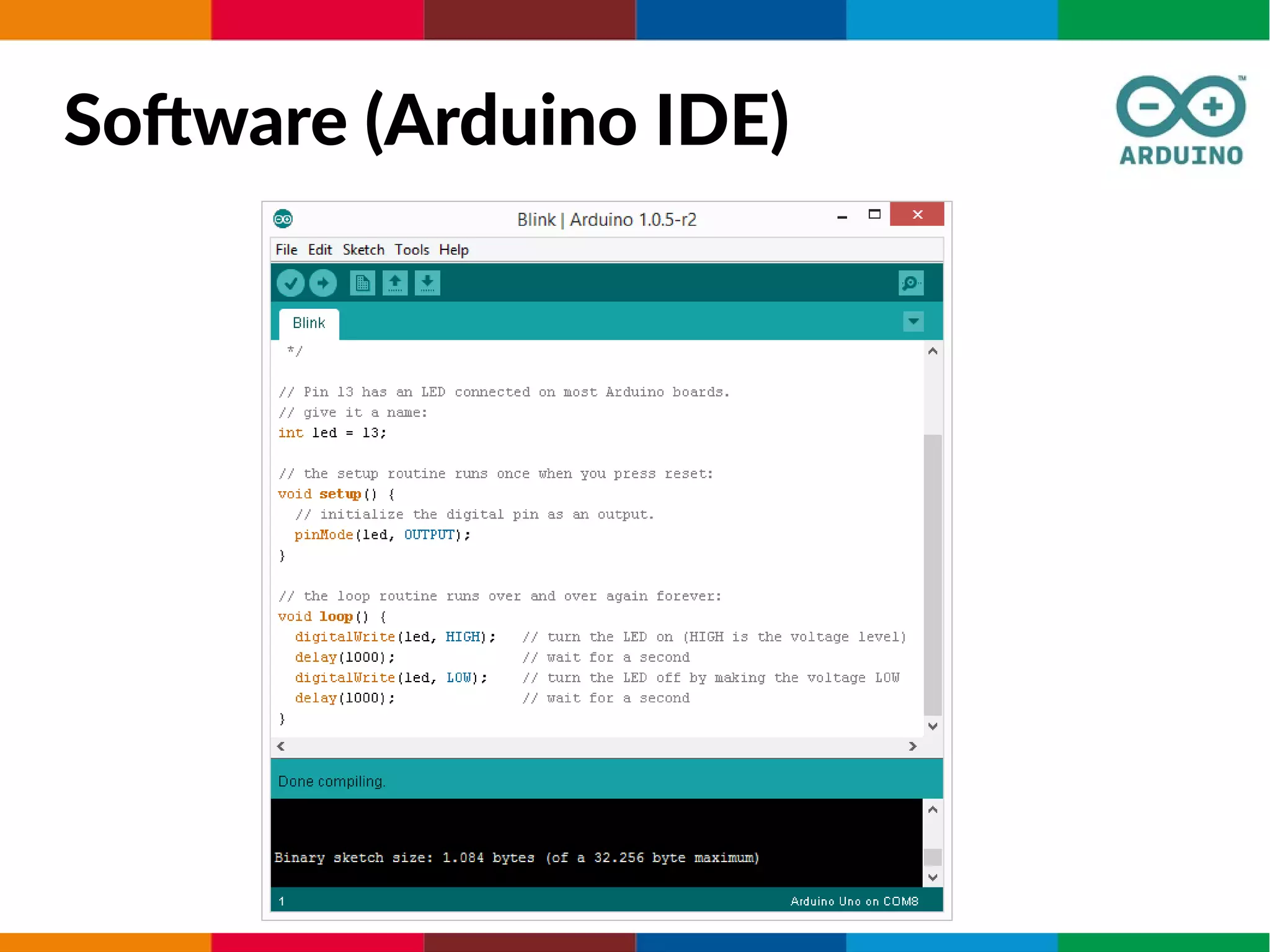Screen dimensions: 1270x952
Task: Click the editor vertical scrollbar thumb
Action: (933, 575)
